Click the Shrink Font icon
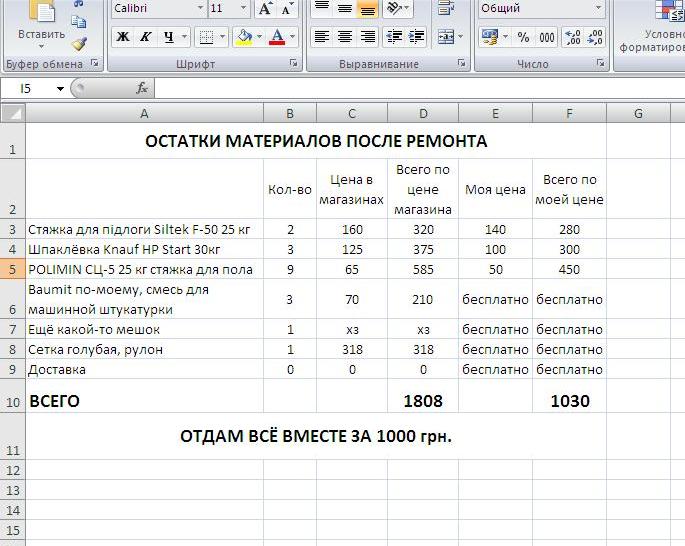 (287, 9)
